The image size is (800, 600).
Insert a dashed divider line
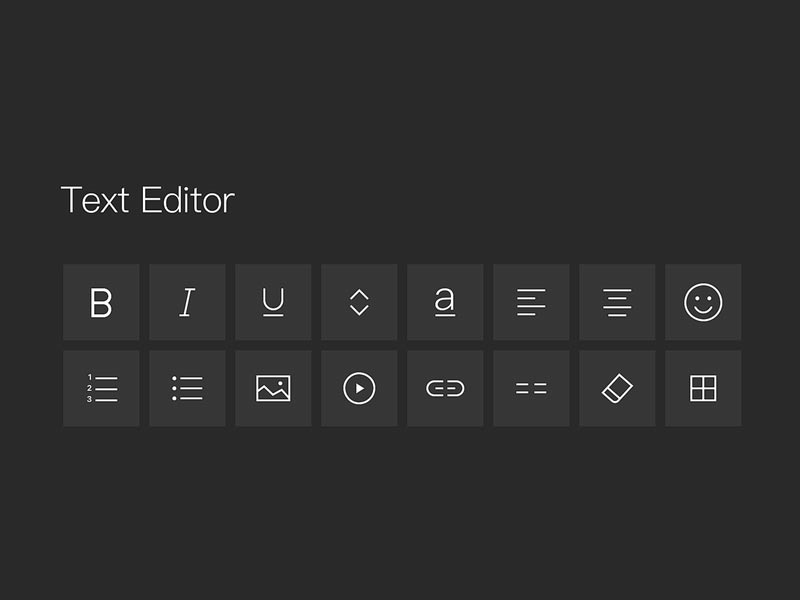pyautogui.click(x=531, y=388)
